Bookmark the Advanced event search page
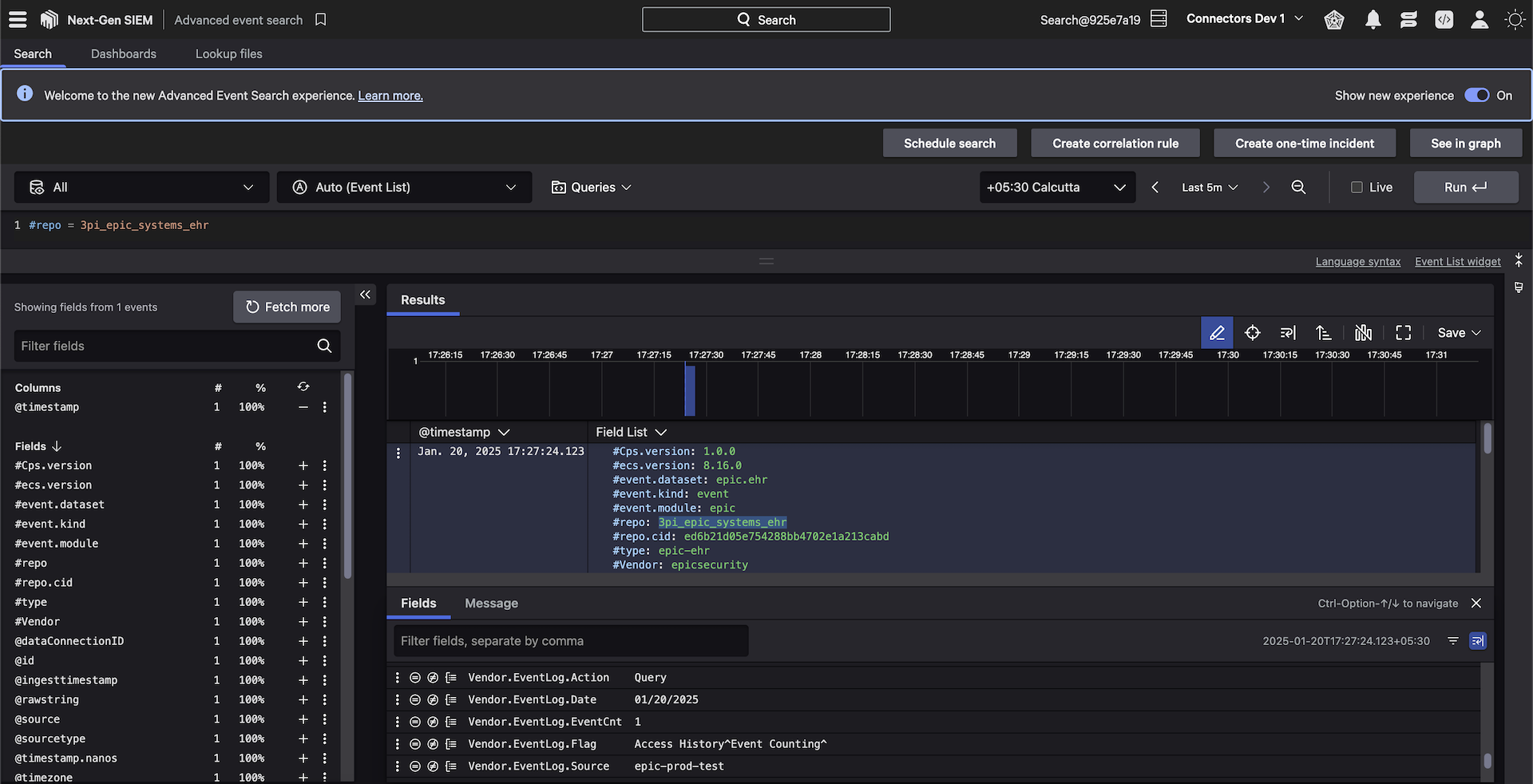Viewport: 1533px width, 784px height. coord(321,20)
